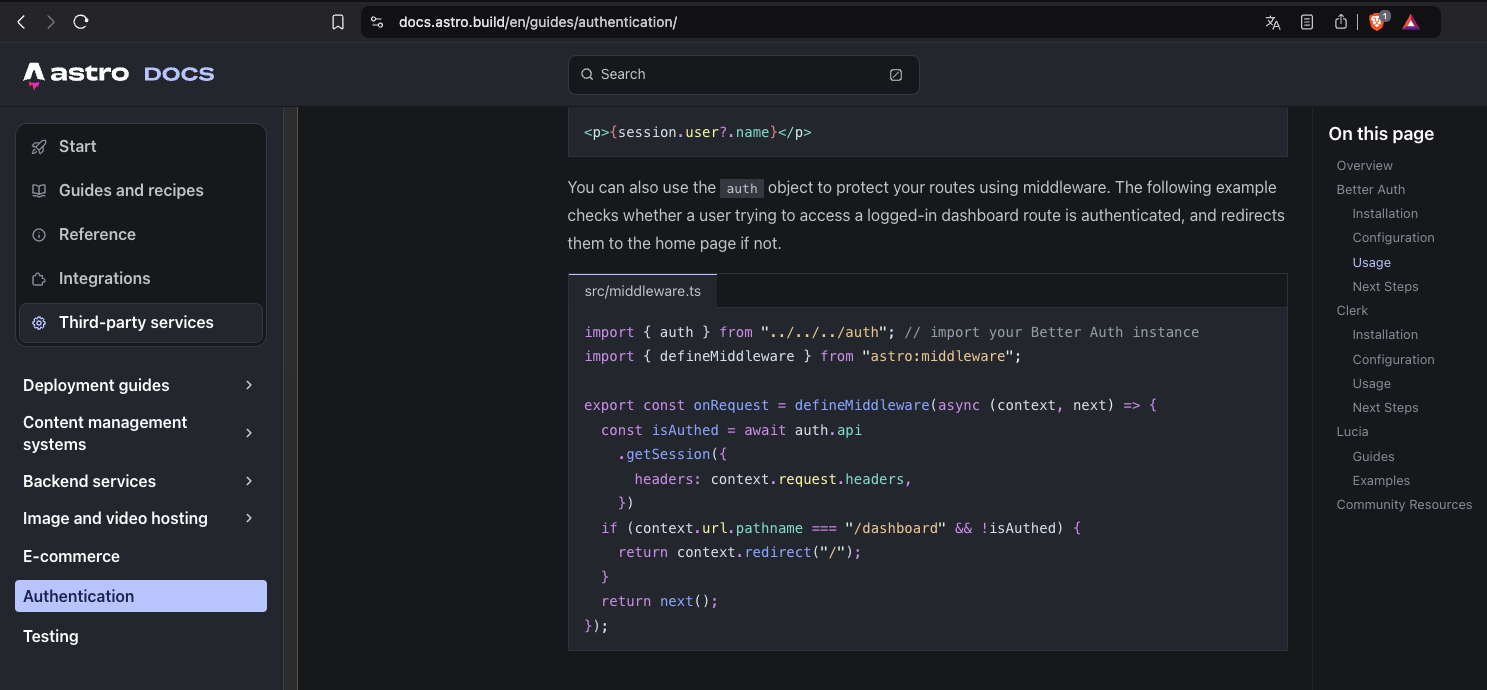Expand Image and video hosting section
Image resolution: width=1487 pixels, height=690 pixels.
249,518
